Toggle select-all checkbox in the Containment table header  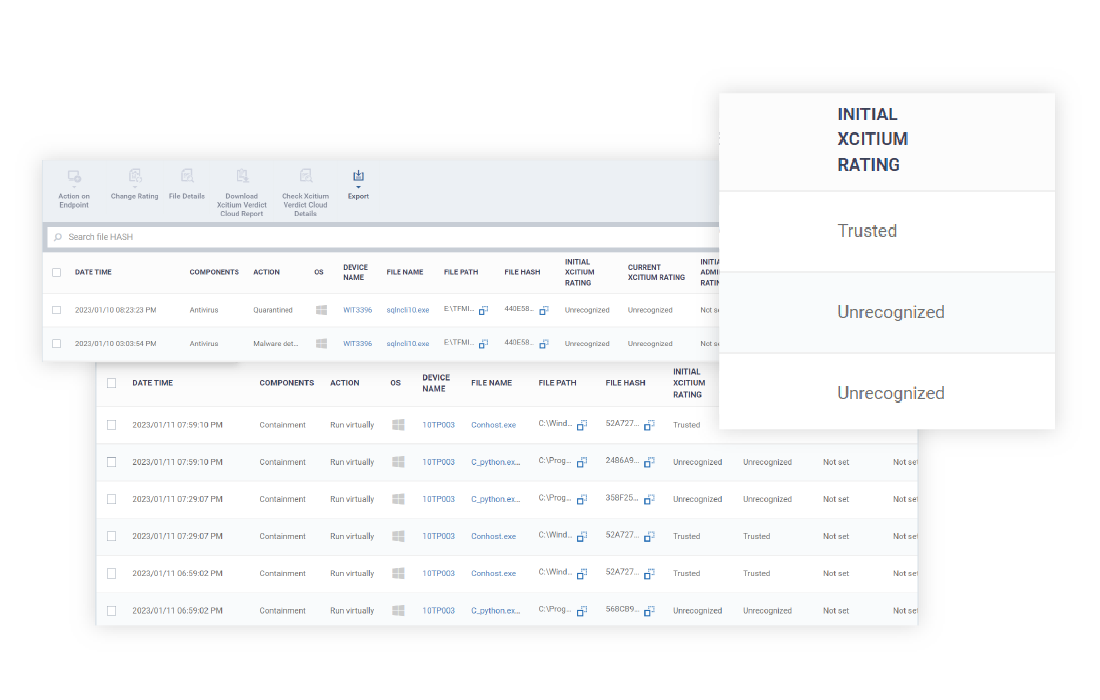(112, 383)
